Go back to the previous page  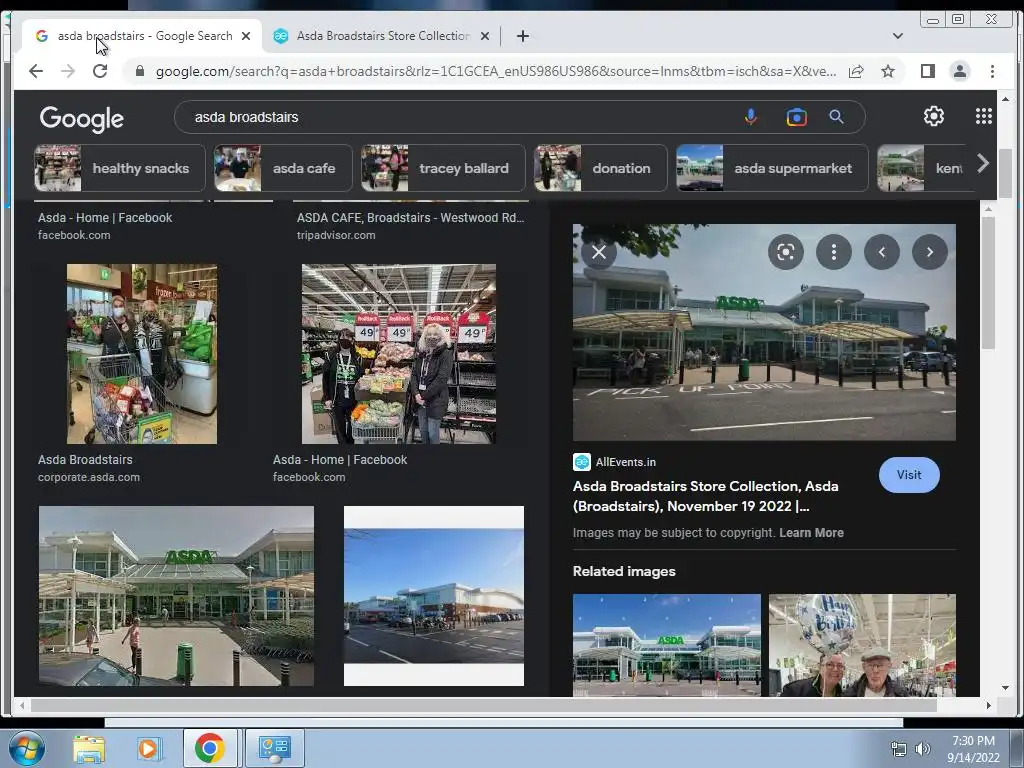coord(36,71)
